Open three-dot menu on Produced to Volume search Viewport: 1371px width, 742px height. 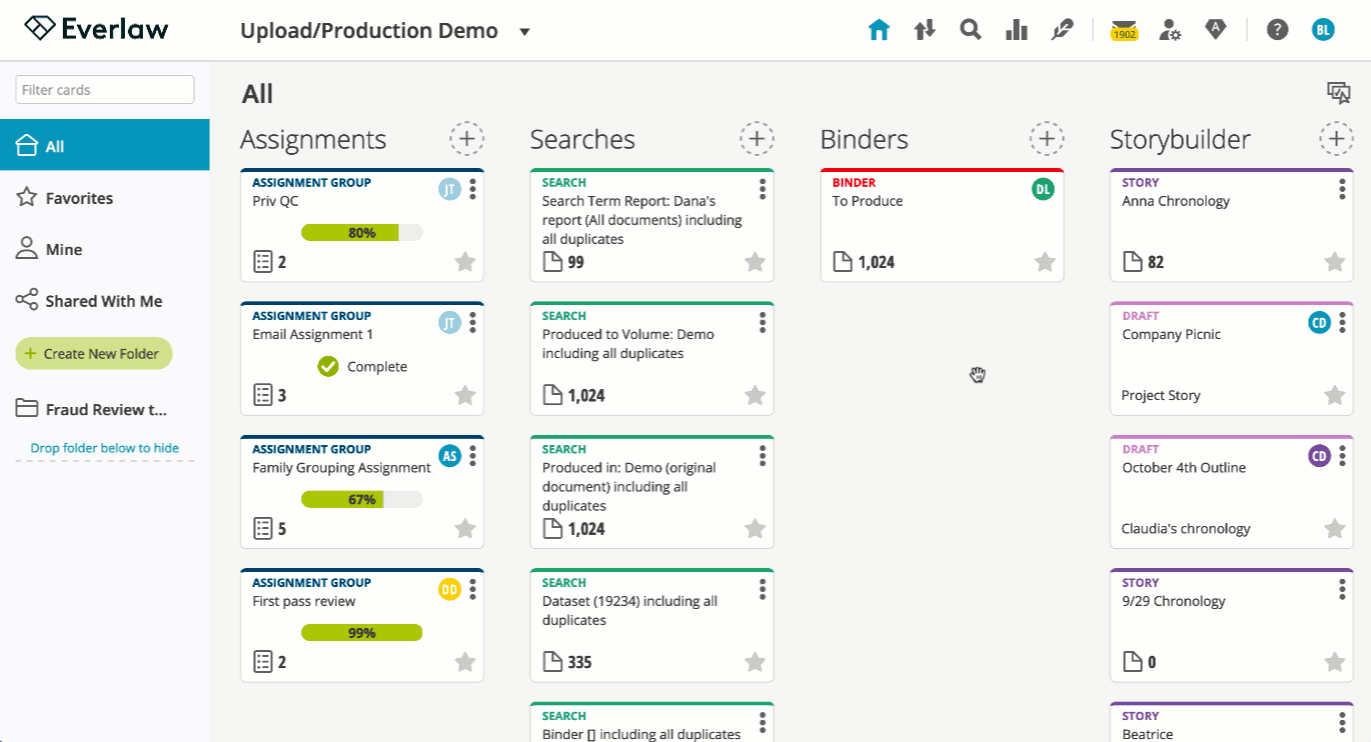[763, 322]
